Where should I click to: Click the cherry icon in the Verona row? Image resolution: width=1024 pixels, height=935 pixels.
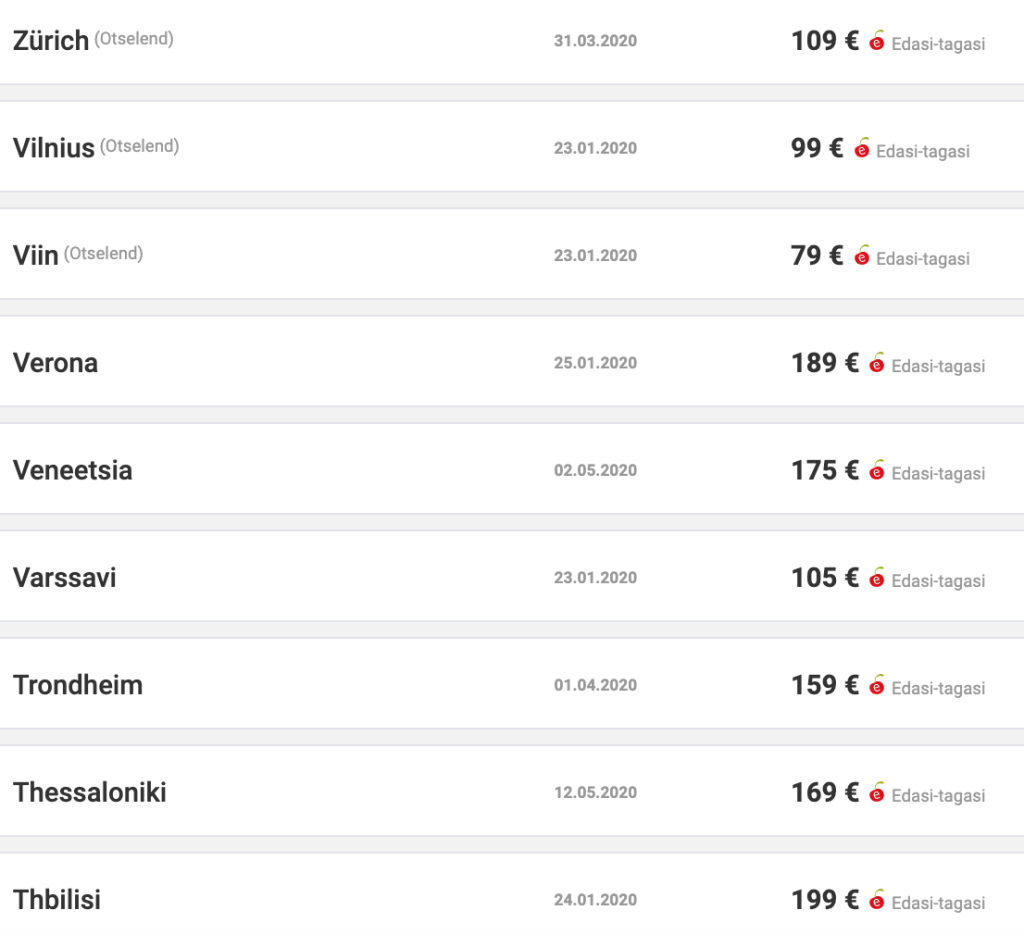(x=877, y=363)
